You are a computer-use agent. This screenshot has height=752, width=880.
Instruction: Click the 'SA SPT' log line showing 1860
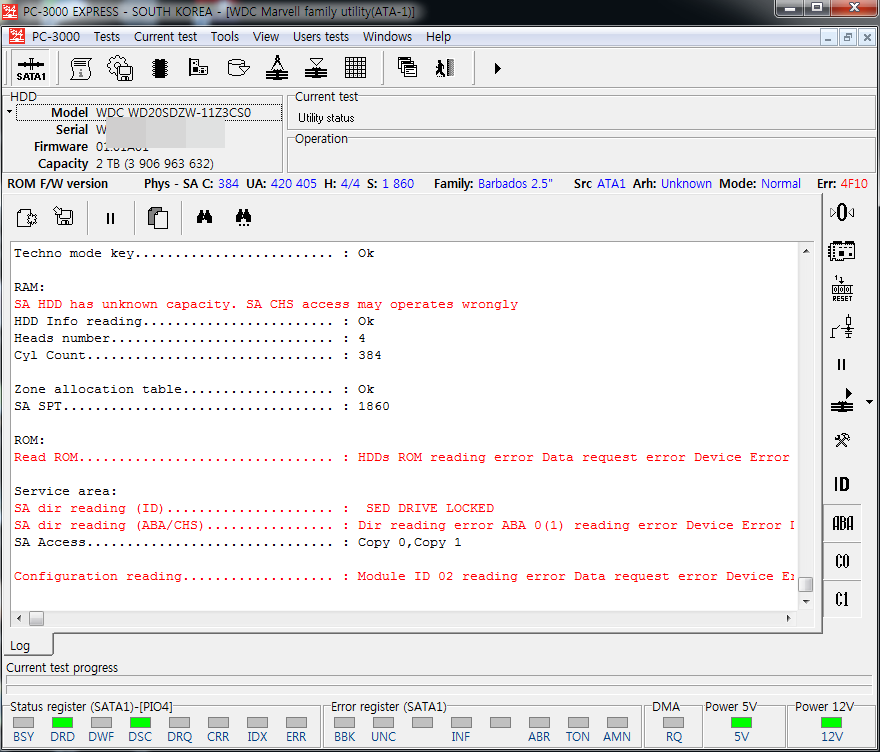[201, 406]
